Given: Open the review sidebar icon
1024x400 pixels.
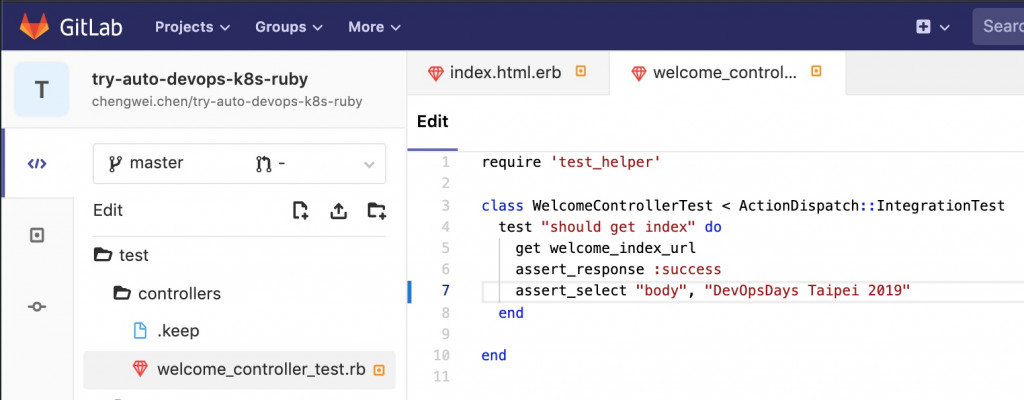Looking at the screenshot, I should tap(37, 235).
